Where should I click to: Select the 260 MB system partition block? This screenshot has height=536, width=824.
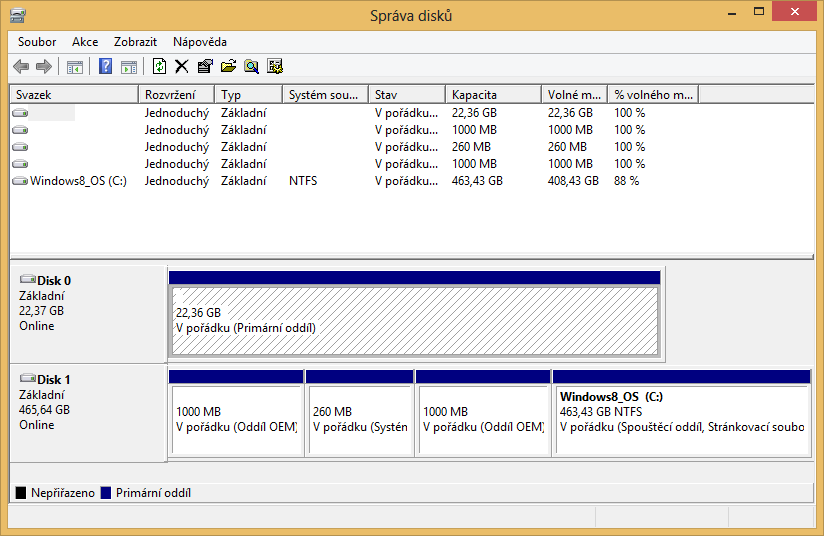(359, 420)
